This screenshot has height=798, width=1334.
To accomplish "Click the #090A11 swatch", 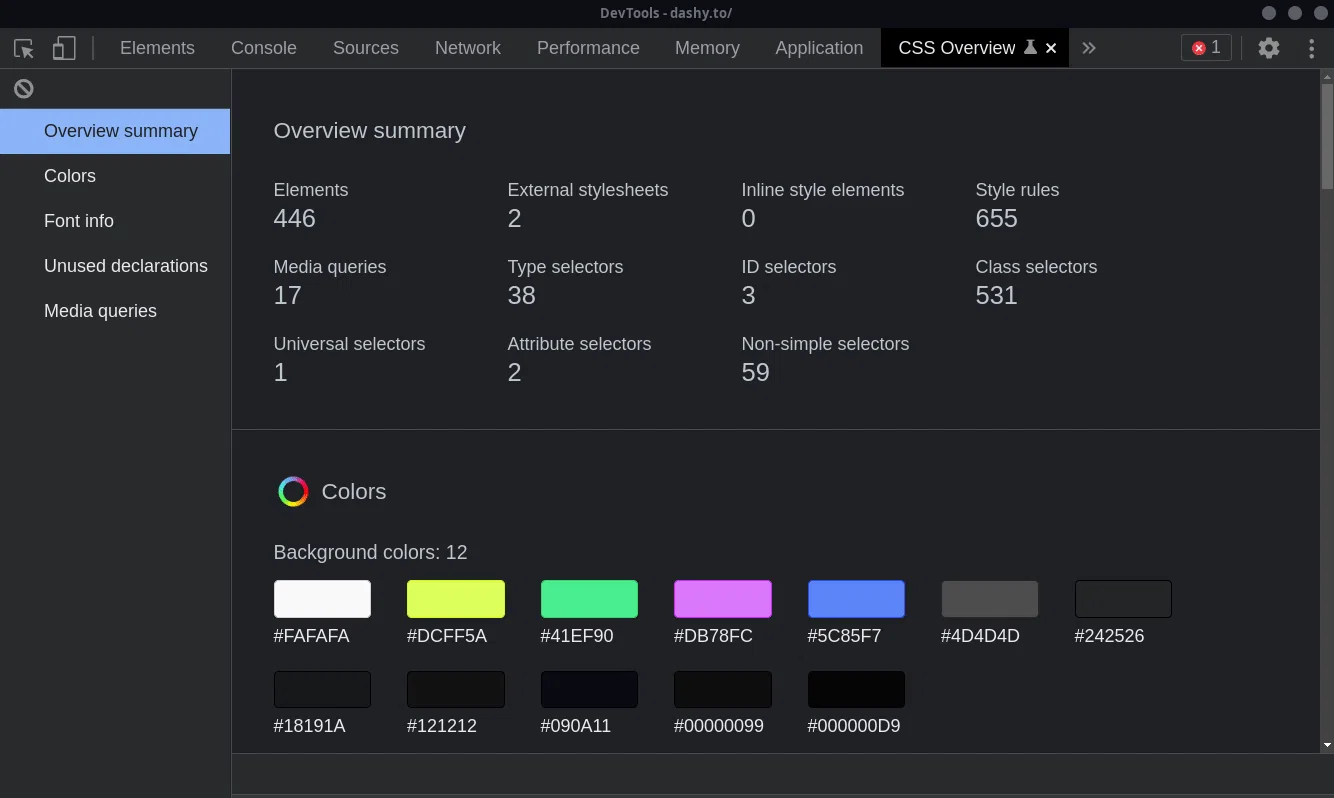I will [x=589, y=689].
